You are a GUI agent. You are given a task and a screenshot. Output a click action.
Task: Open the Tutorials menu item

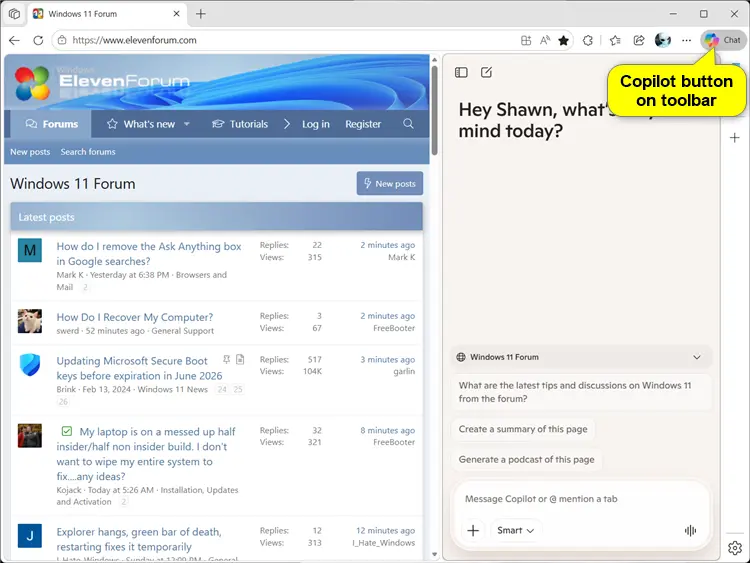(x=240, y=124)
